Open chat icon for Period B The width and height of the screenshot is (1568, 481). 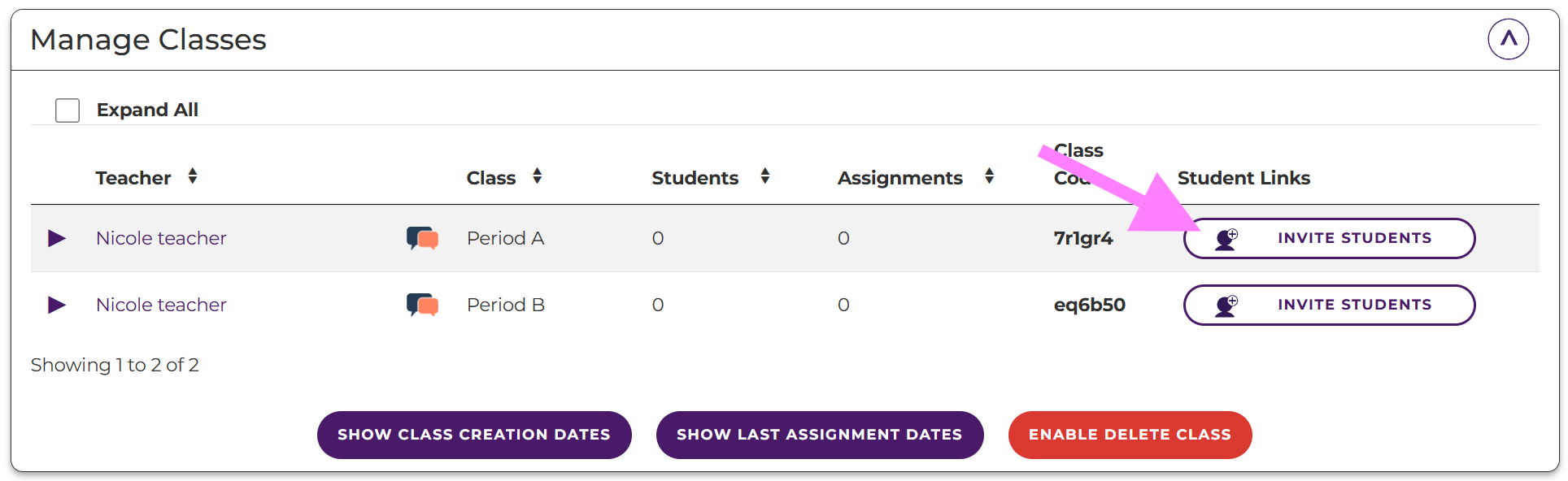[422, 305]
